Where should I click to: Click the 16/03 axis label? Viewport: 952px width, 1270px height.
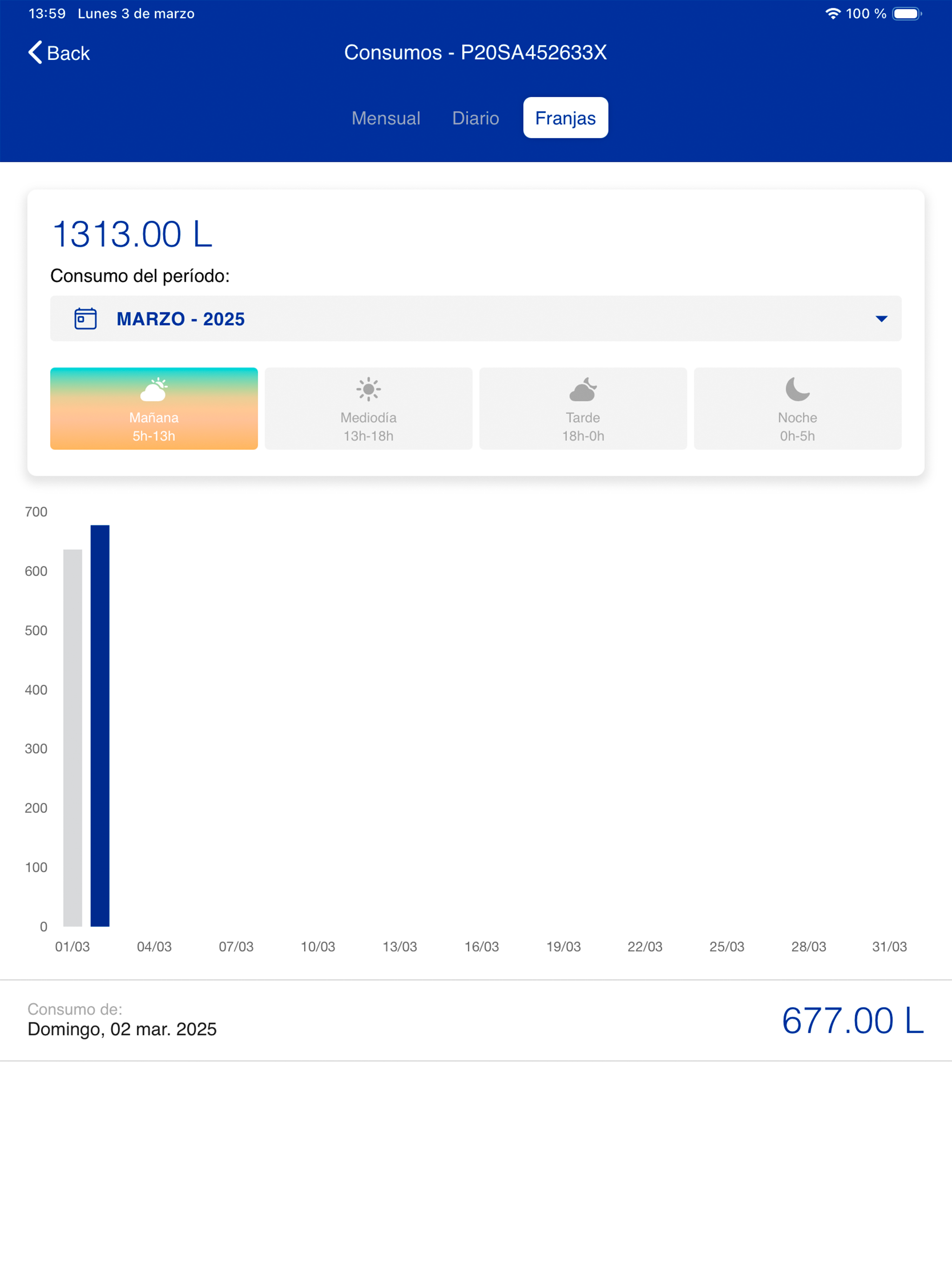(x=482, y=947)
